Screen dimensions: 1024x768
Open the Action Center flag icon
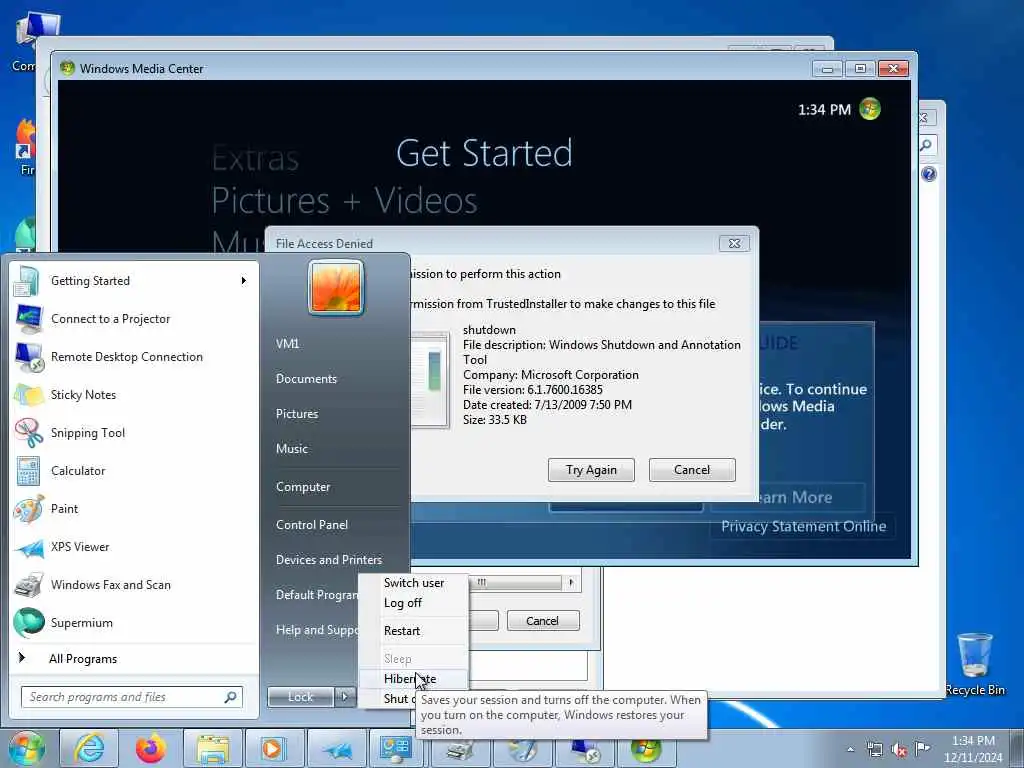click(x=922, y=749)
